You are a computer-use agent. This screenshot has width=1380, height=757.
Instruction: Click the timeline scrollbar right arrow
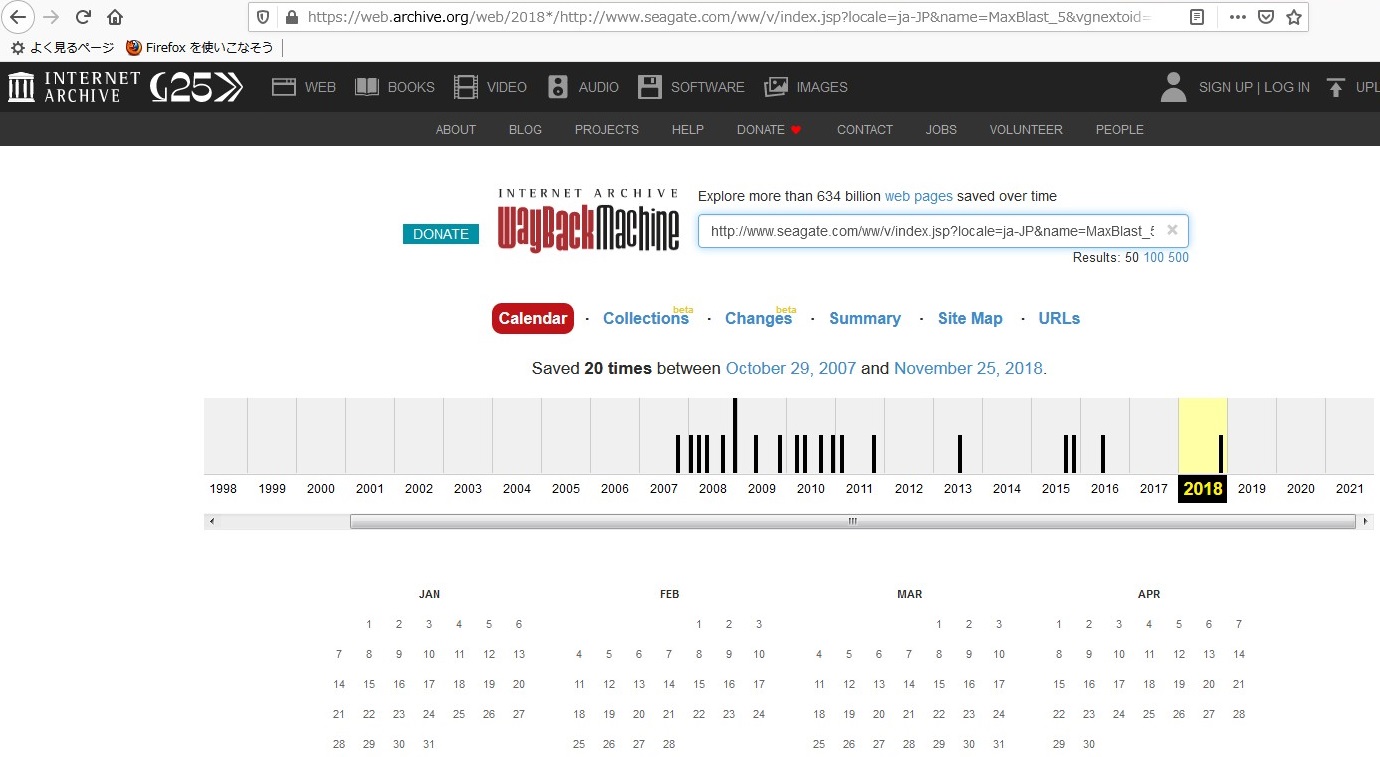click(1364, 521)
